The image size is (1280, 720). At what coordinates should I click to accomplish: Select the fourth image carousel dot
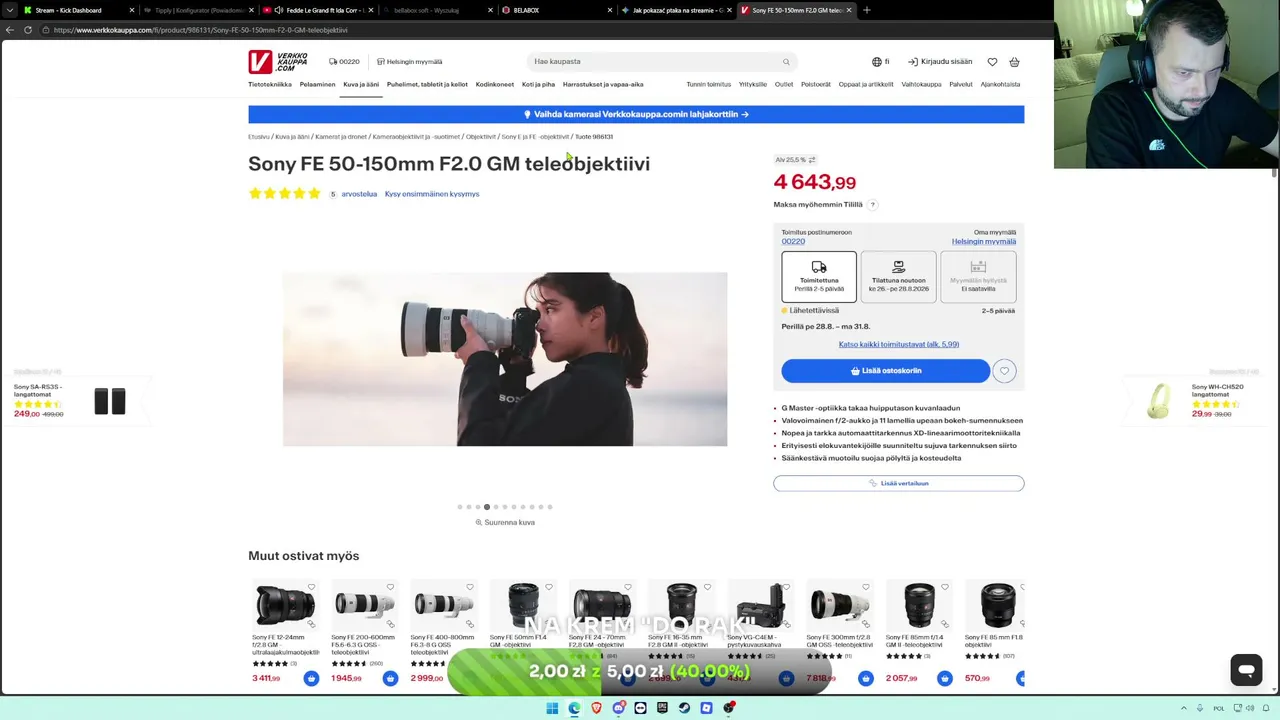487,507
